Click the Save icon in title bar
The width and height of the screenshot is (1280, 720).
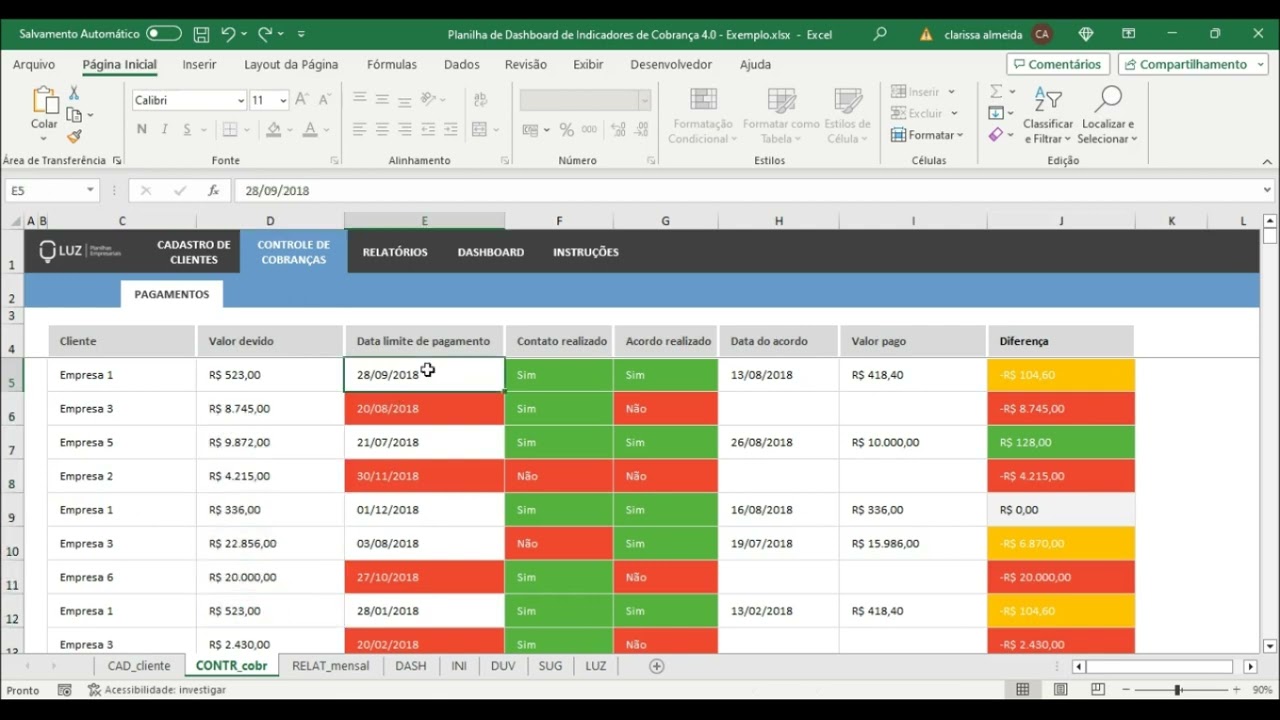click(x=201, y=34)
